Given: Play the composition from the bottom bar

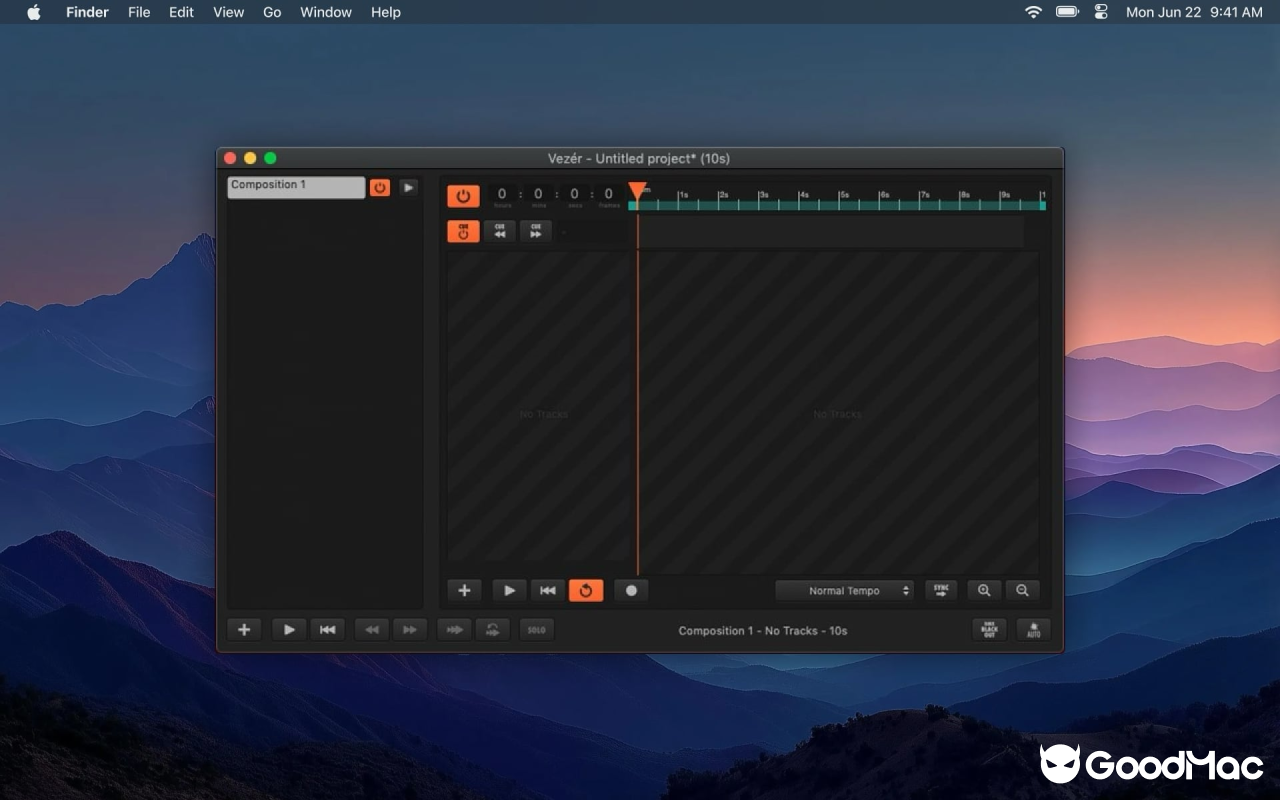Looking at the screenshot, I should click(x=289, y=629).
